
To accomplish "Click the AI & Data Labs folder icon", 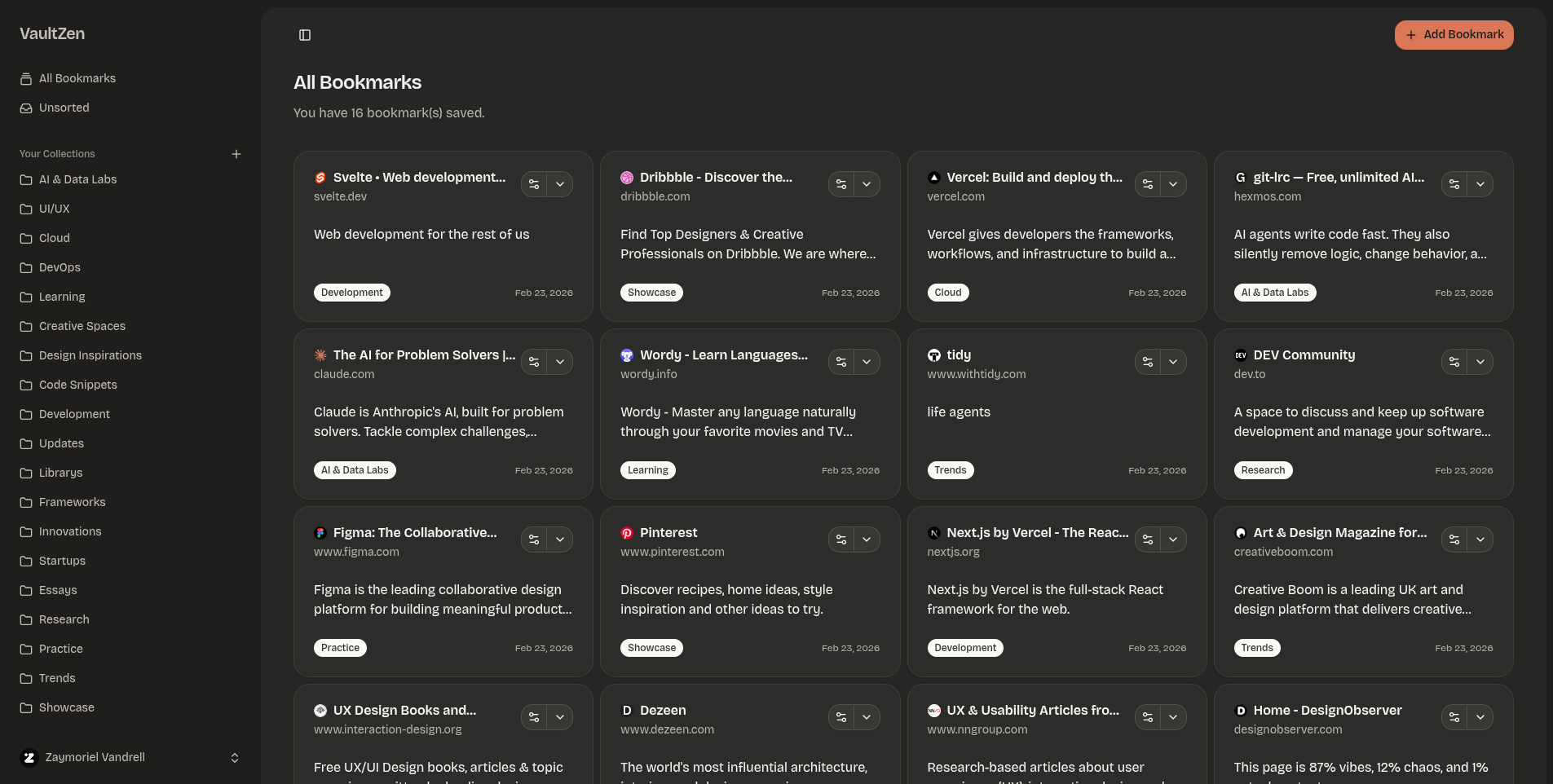I will pyautogui.click(x=25, y=179).
